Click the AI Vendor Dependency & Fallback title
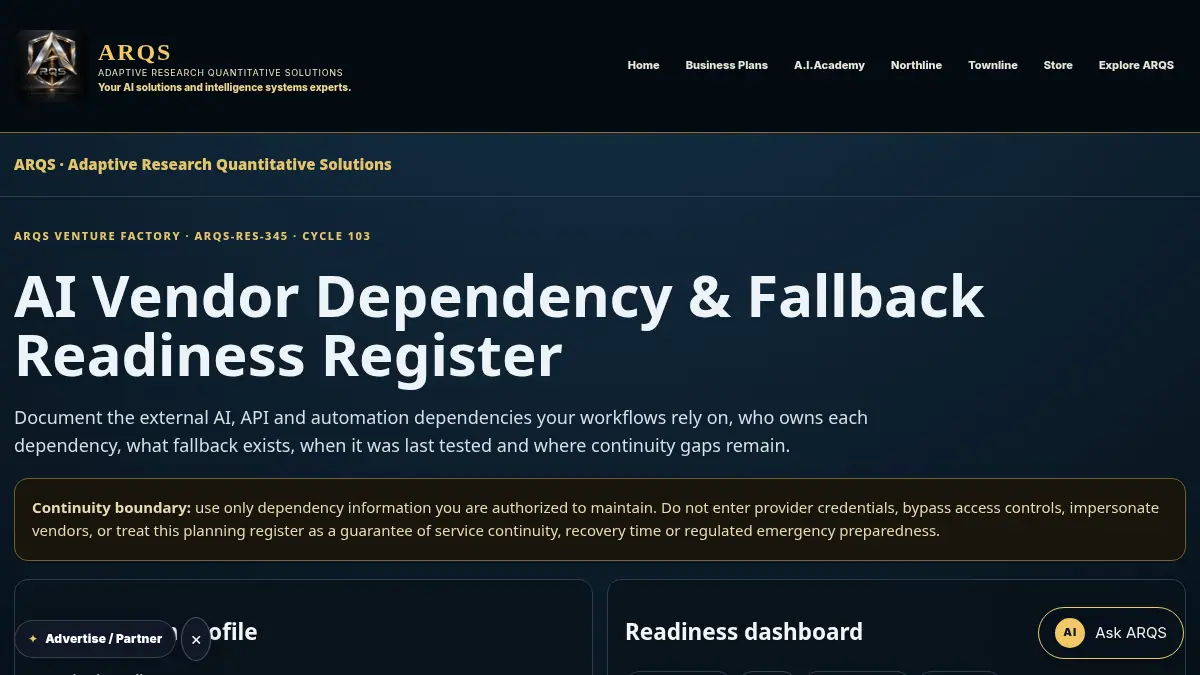The height and width of the screenshot is (675, 1200). [x=499, y=326]
